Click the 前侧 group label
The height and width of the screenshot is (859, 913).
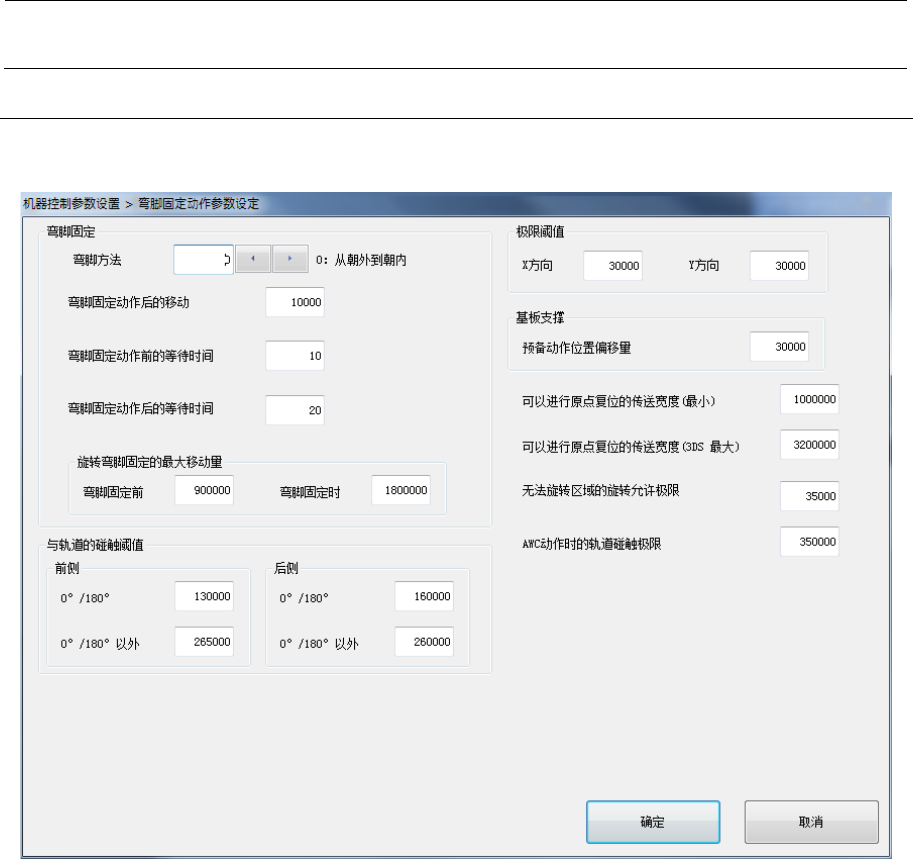pyautogui.click(x=67, y=568)
